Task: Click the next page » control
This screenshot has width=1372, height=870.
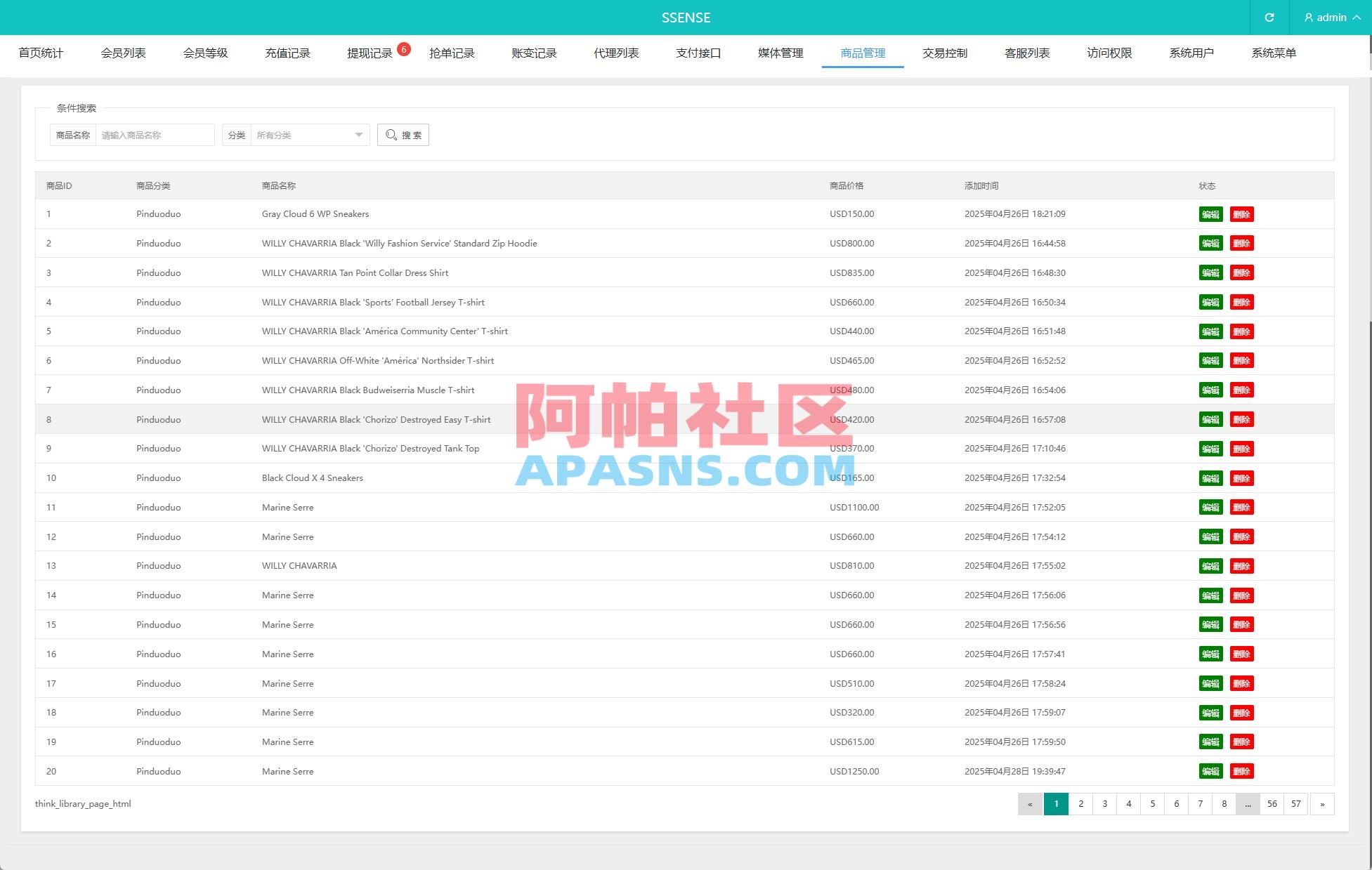Action: coord(1322,803)
